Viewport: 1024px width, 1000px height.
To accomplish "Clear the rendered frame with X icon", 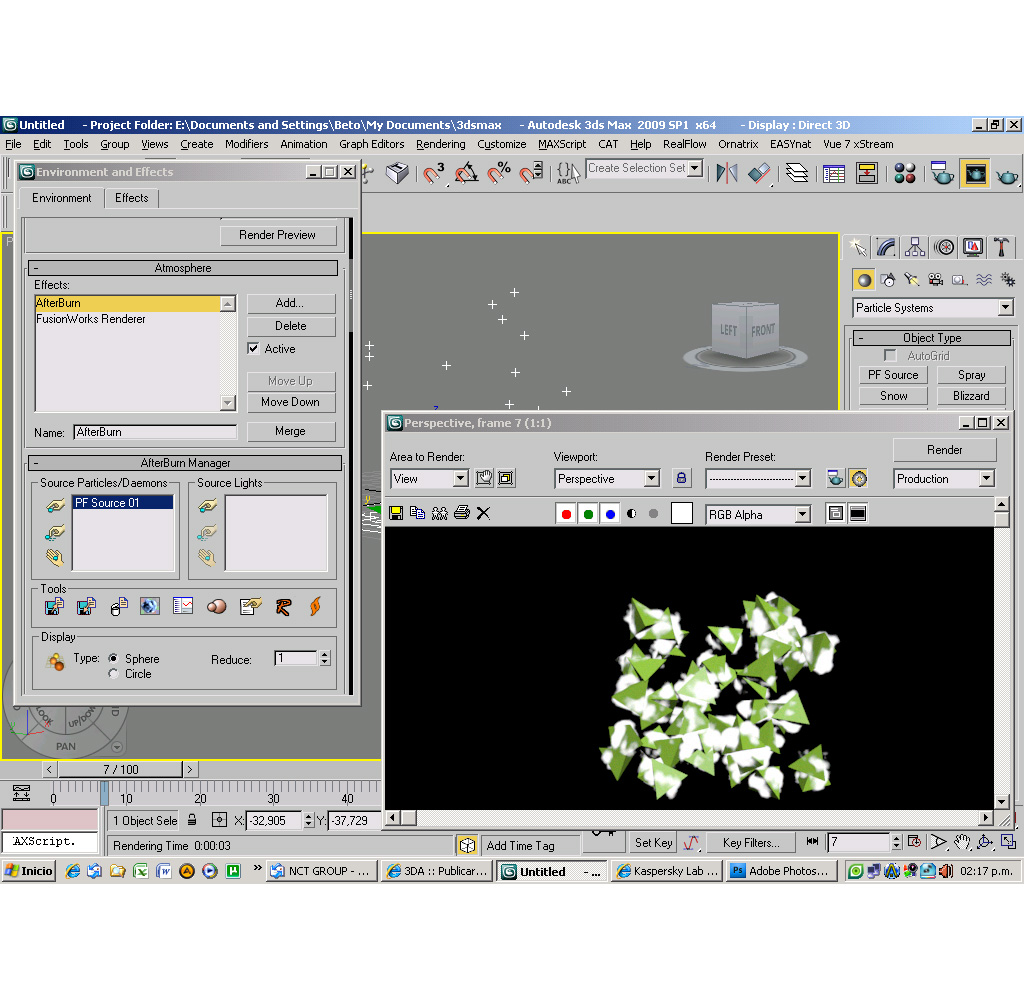I will tap(483, 513).
